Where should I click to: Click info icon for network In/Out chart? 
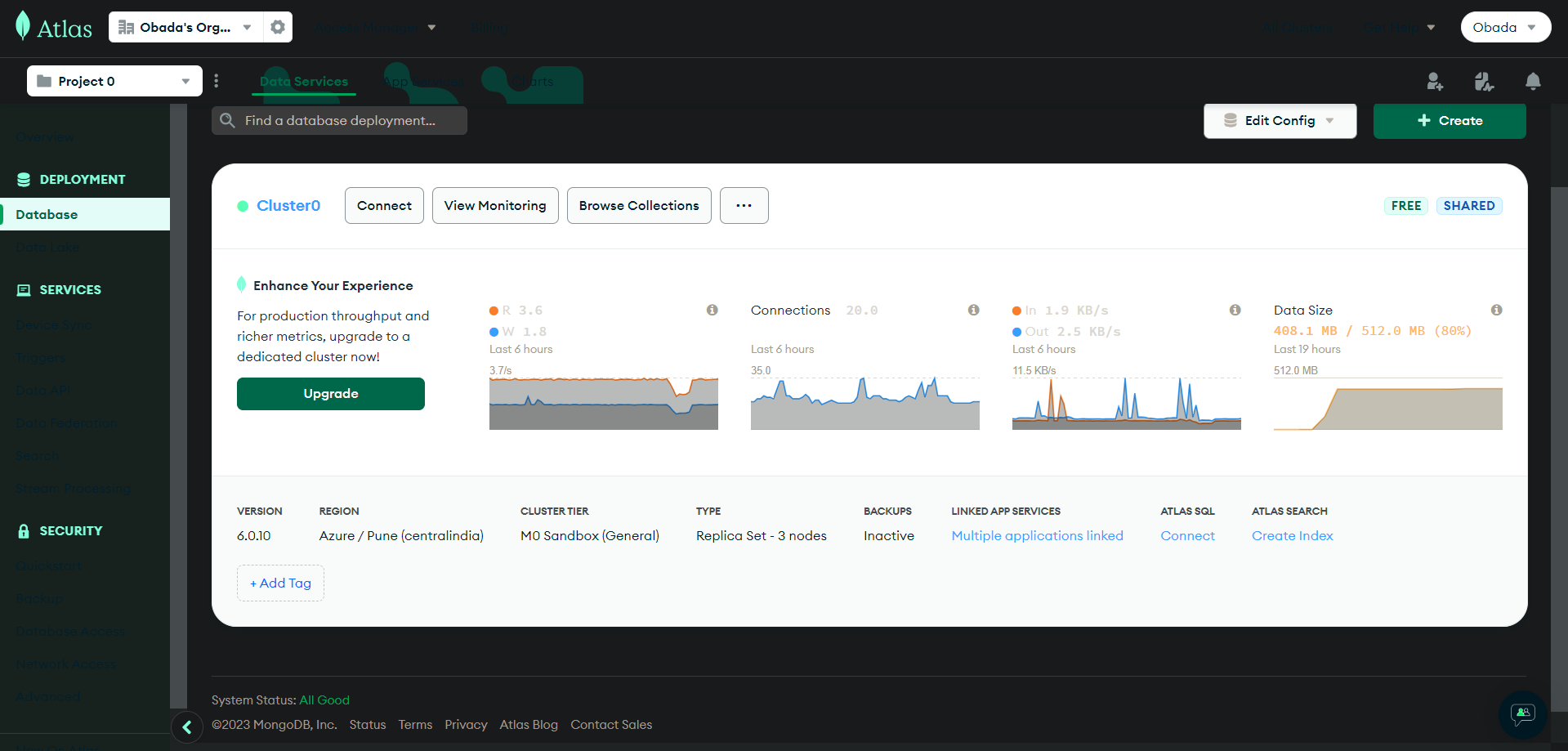(1235, 310)
